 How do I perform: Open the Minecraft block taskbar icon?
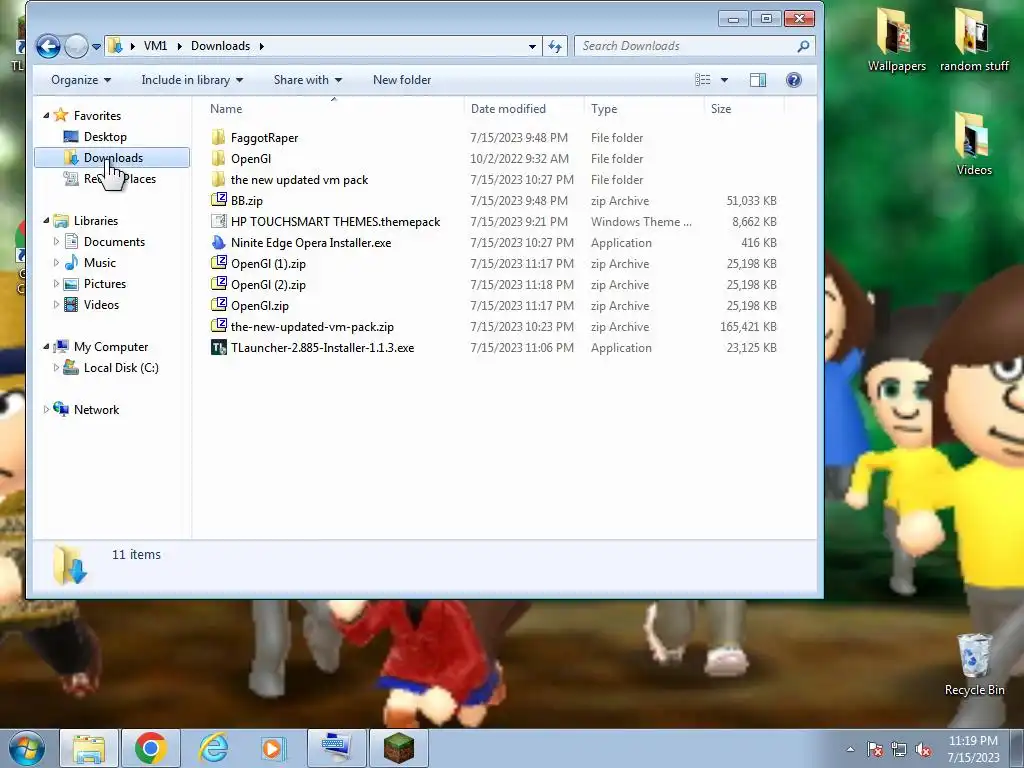point(398,748)
